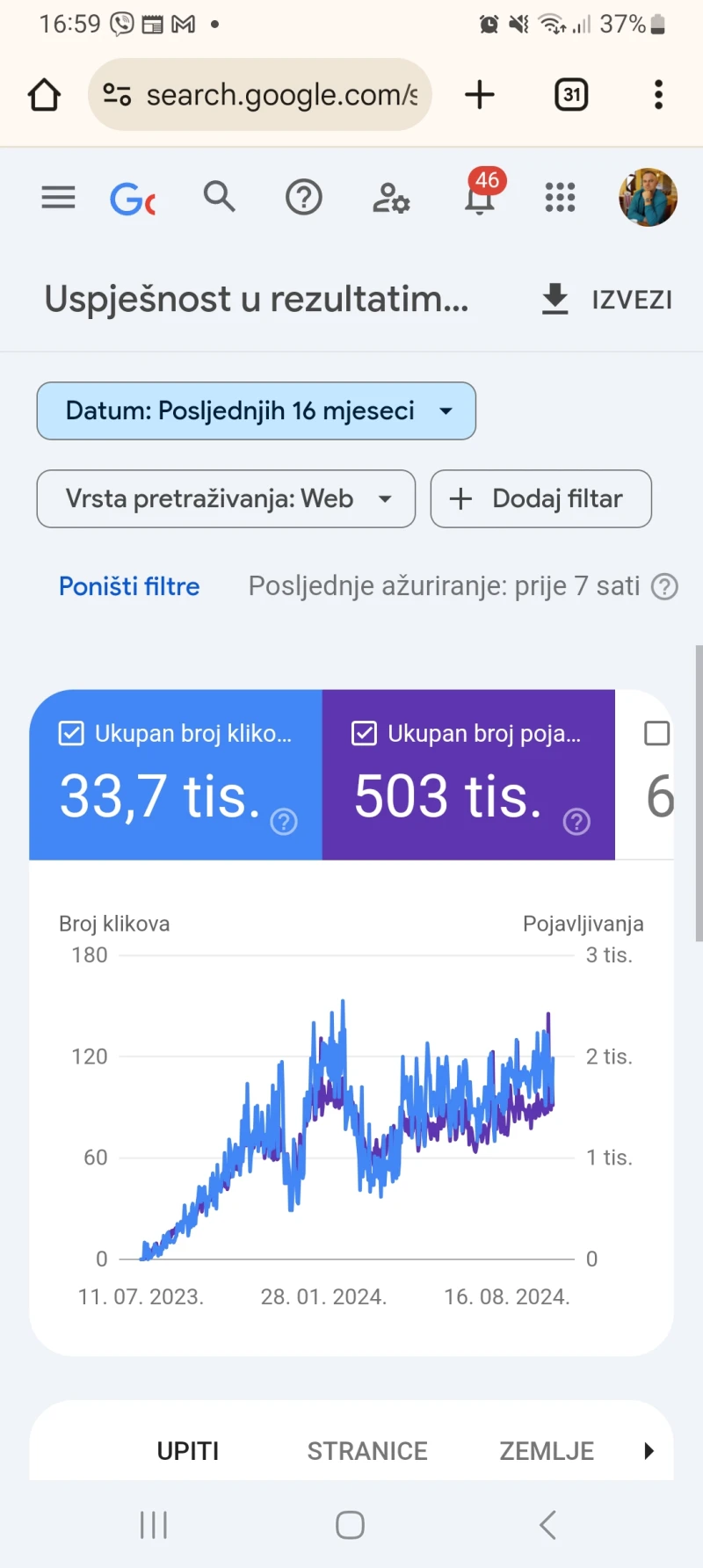Enable the third unchecked metric checkbox

656,733
